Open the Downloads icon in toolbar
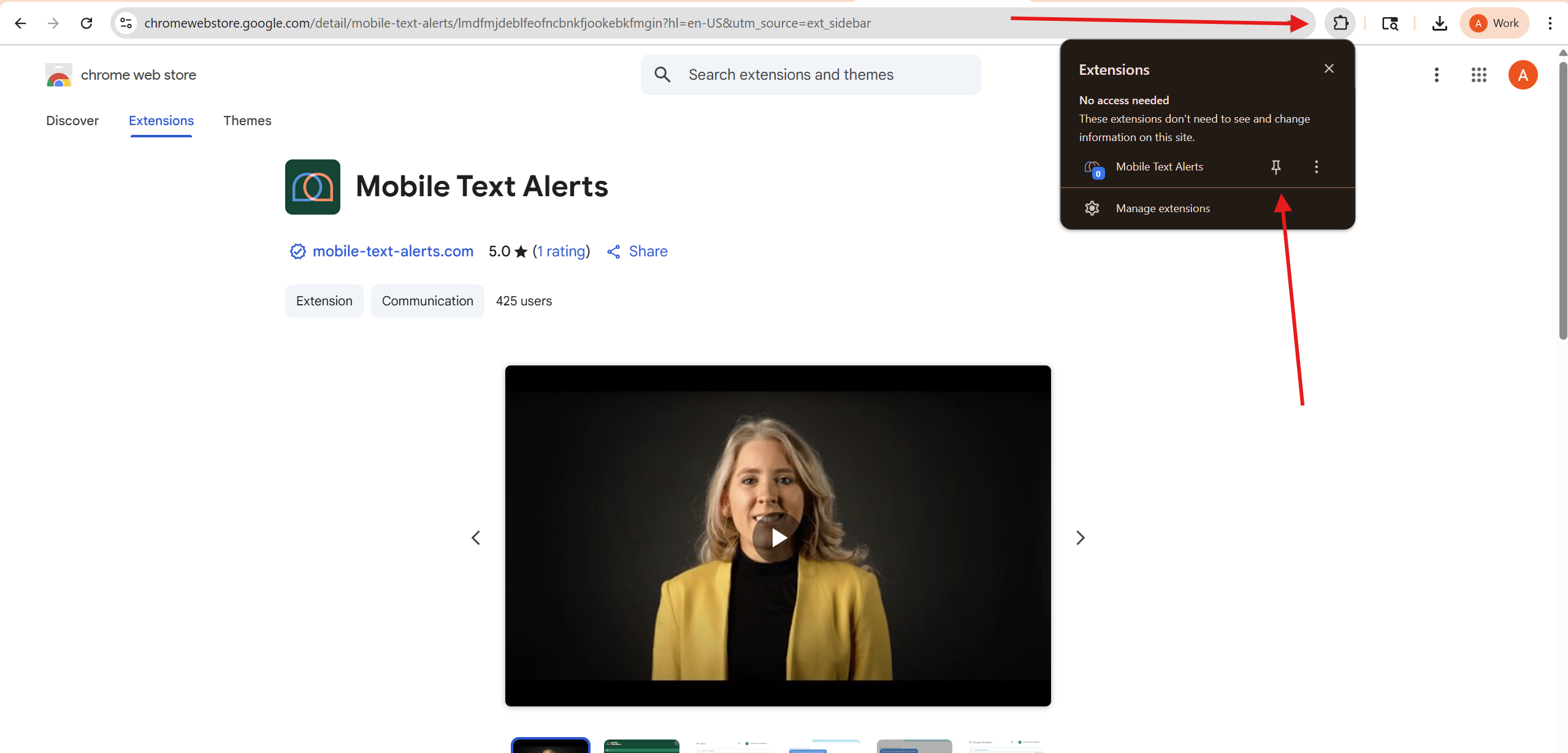The width and height of the screenshot is (1568, 753). (x=1439, y=23)
